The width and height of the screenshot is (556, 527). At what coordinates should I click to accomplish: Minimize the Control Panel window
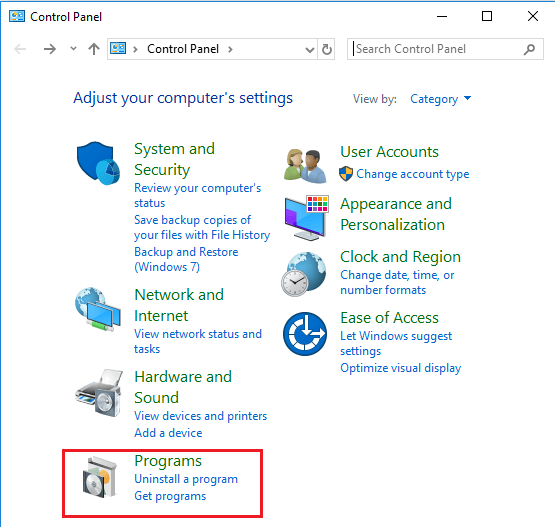click(x=442, y=16)
